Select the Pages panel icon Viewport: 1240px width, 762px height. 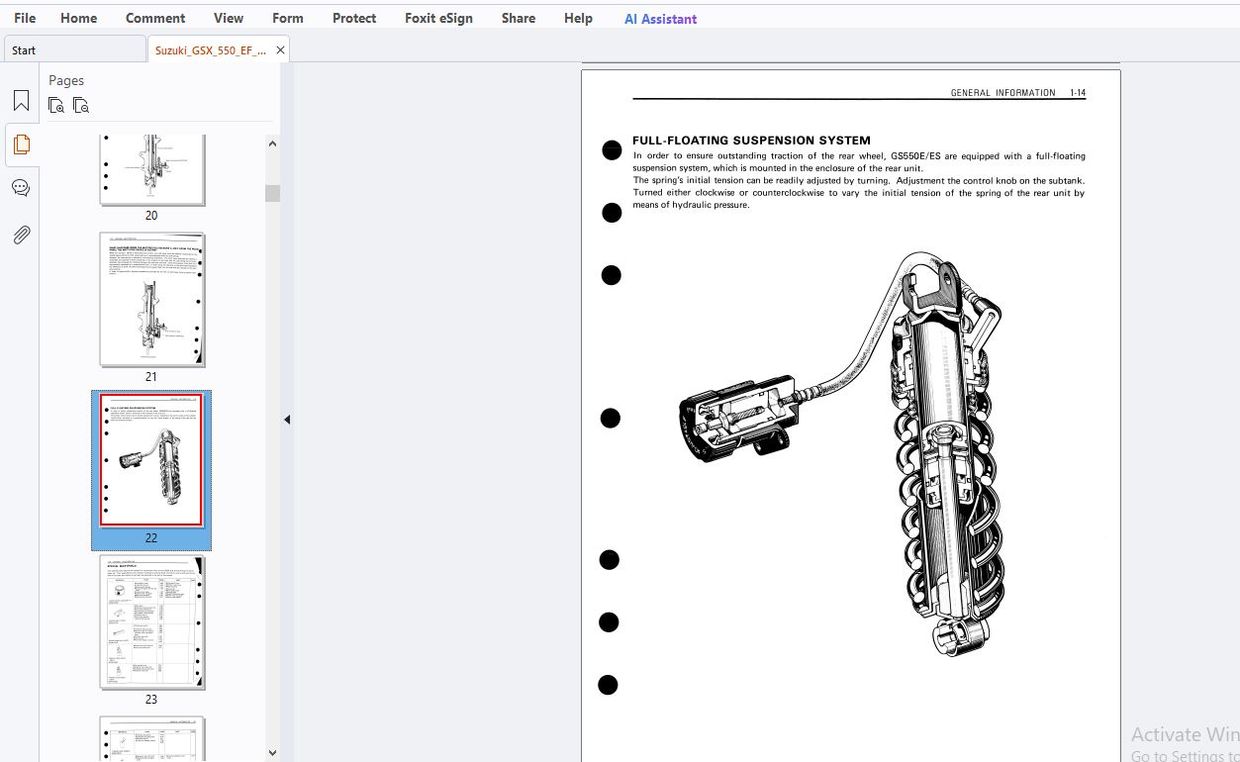click(21, 144)
